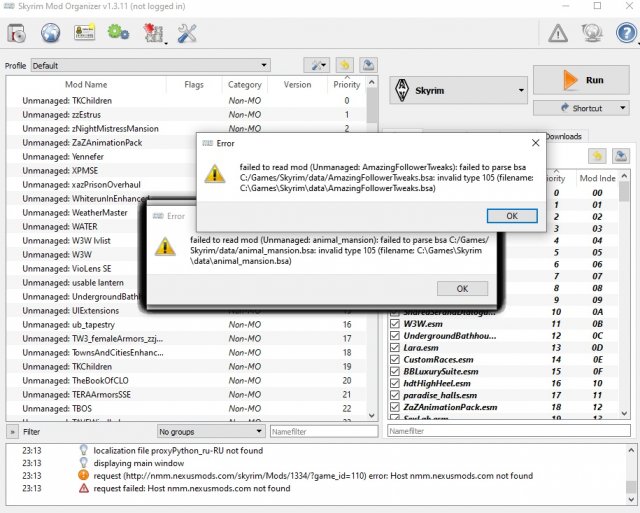
Task: Open the profiles ID card icon
Action: tap(85, 33)
